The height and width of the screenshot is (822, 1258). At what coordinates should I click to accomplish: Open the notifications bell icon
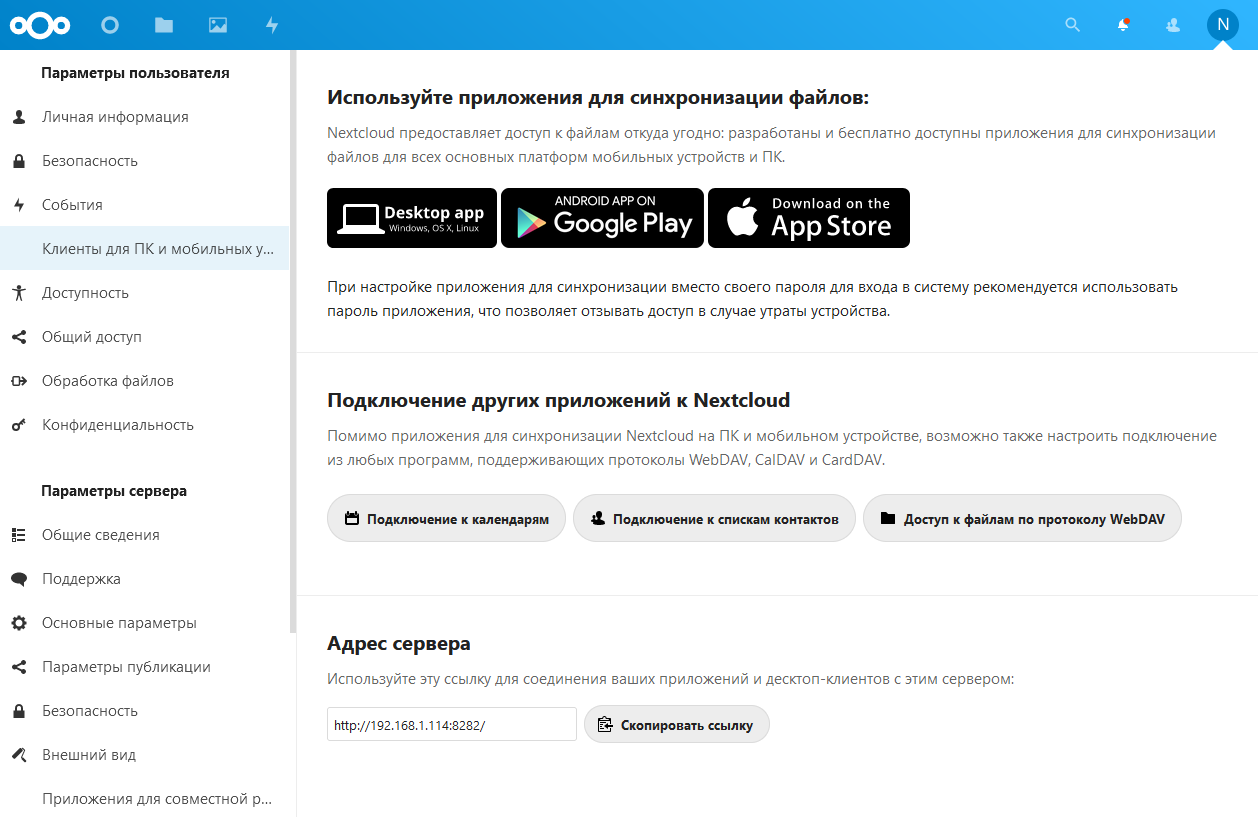(x=1124, y=25)
